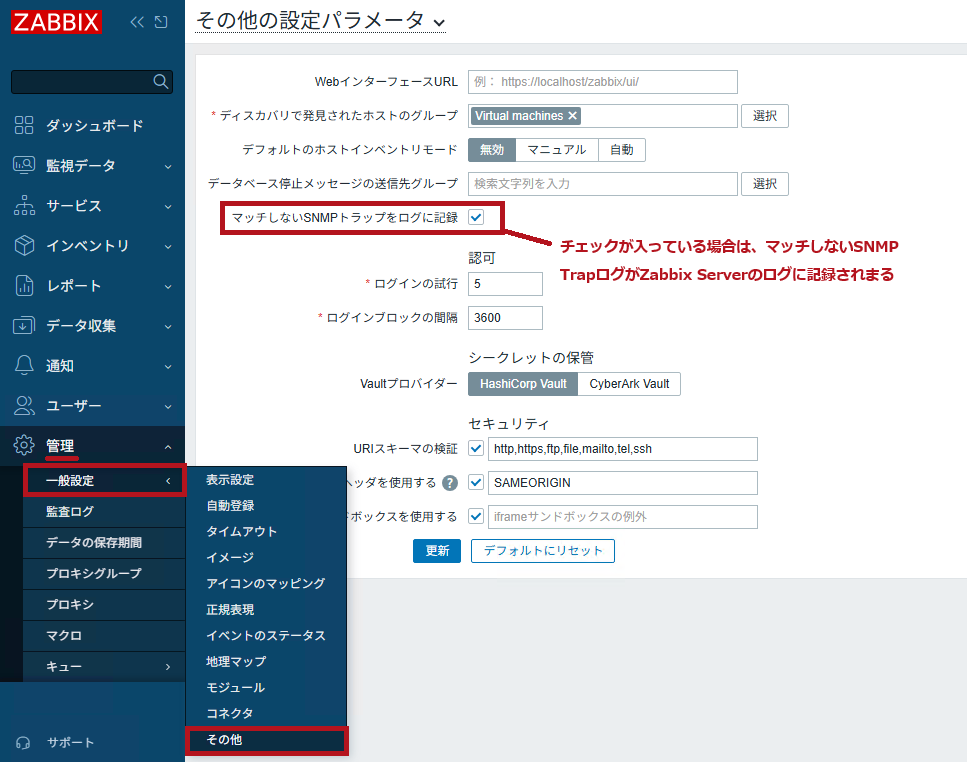
Task: Click the レポート report icon
Action: 23,285
